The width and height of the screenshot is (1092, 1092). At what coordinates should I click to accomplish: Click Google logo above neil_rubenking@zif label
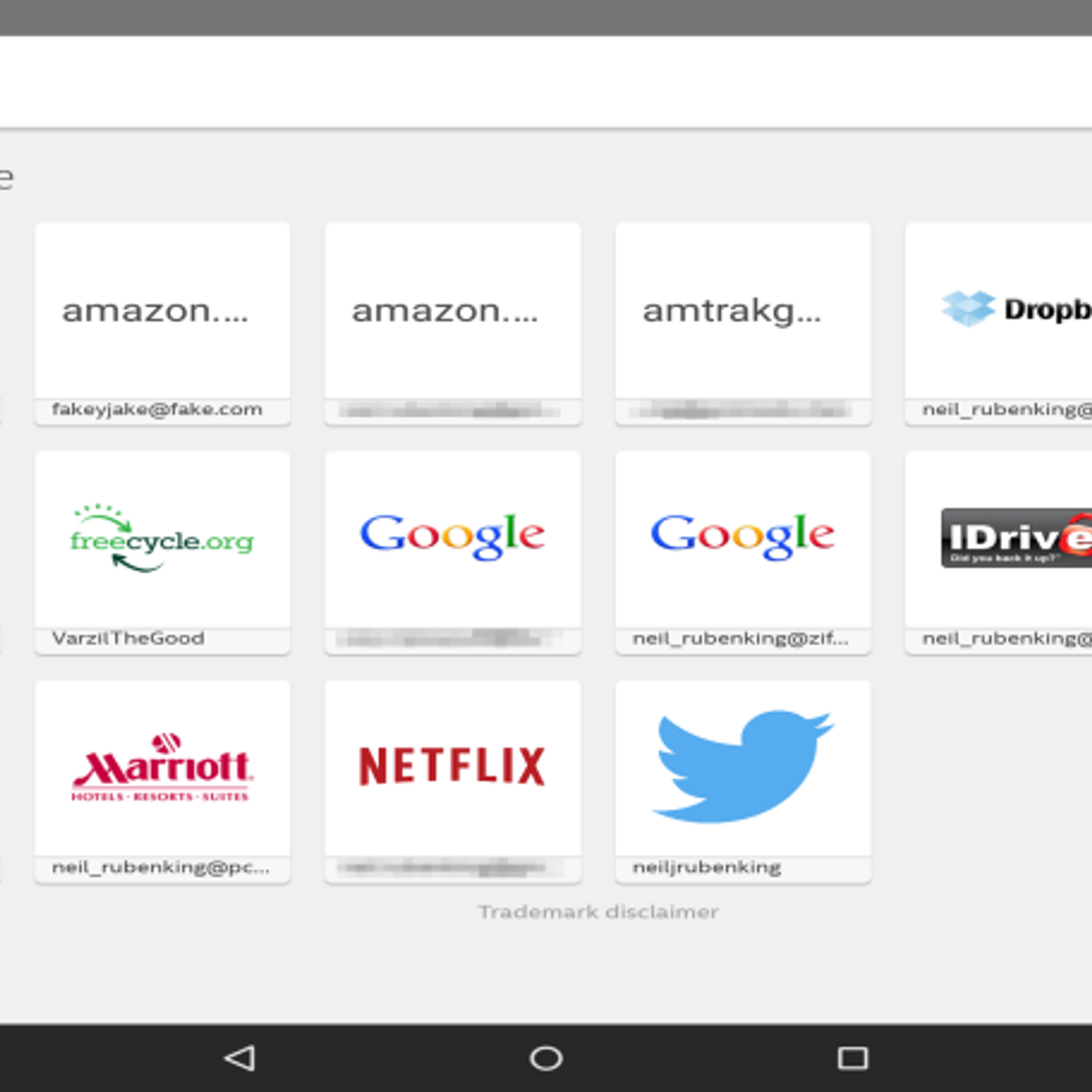click(x=743, y=537)
